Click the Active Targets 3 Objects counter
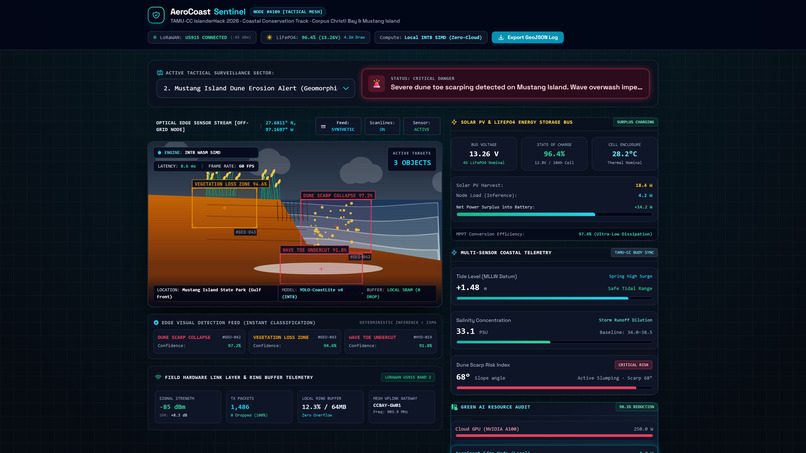 point(412,159)
